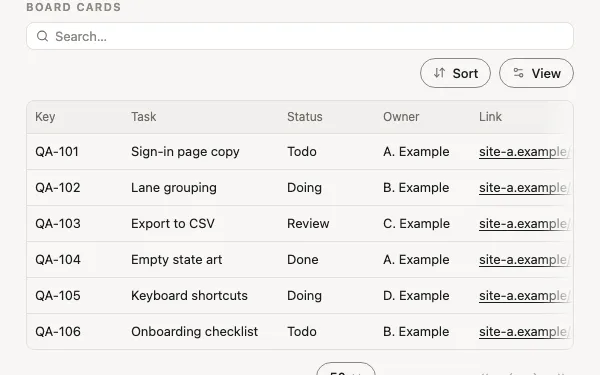Click the Sign-in page copy task
Screen dimensions: 600x375
(x=185, y=152)
